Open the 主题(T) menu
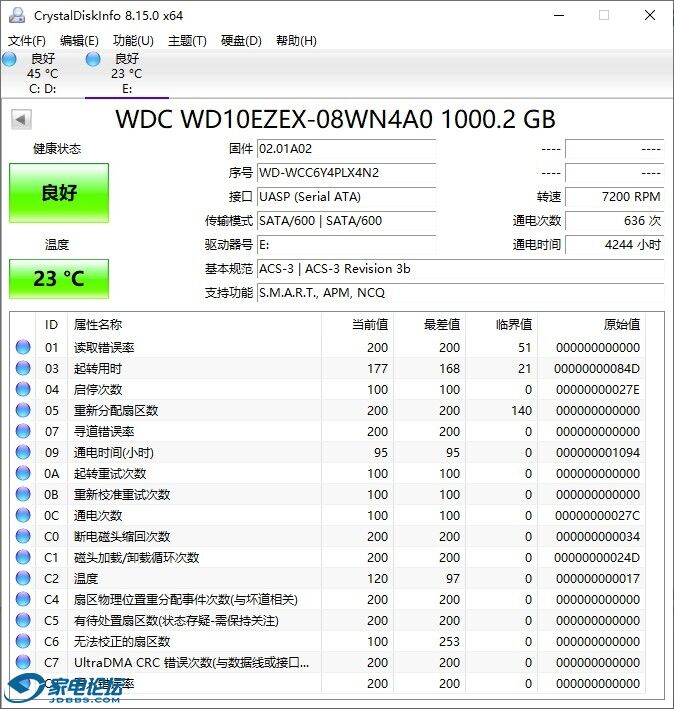The width and height of the screenshot is (674, 709). (187, 41)
